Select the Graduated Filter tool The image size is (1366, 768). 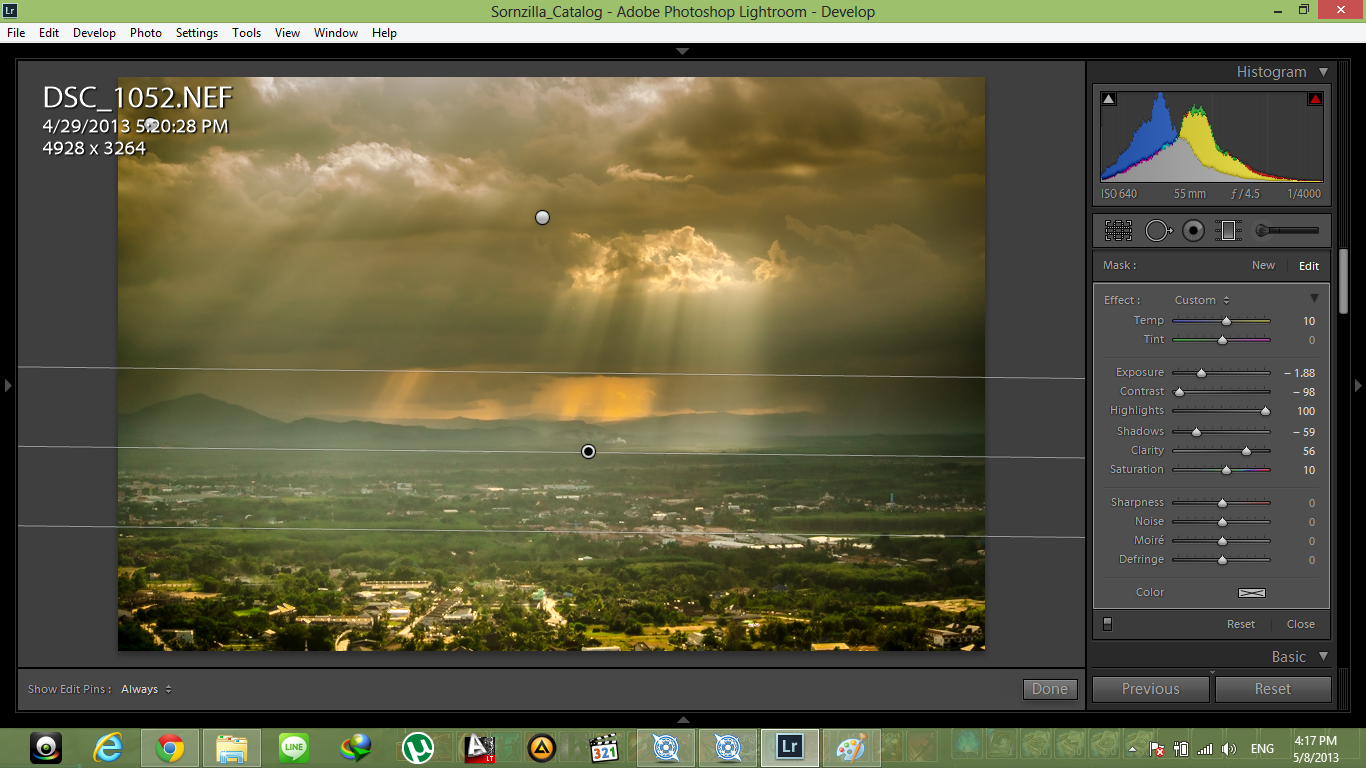pyautogui.click(x=1228, y=231)
